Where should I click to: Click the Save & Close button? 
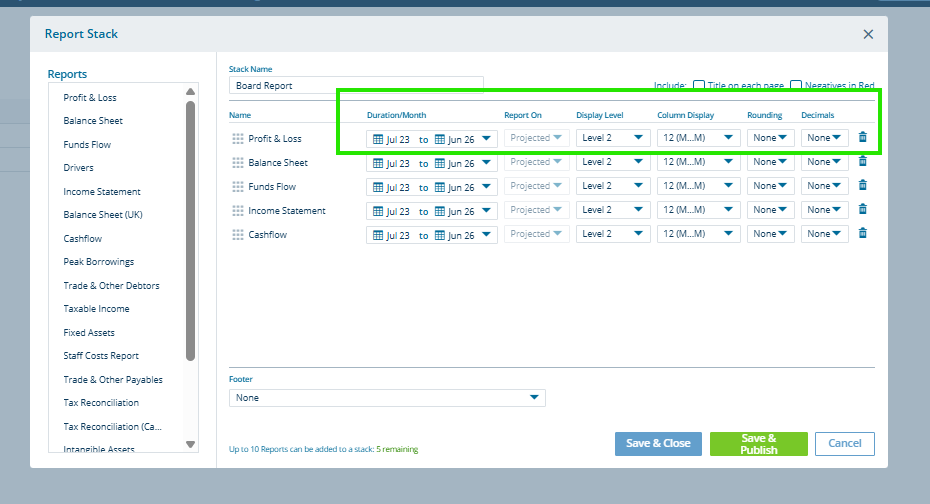click(658, 444)
